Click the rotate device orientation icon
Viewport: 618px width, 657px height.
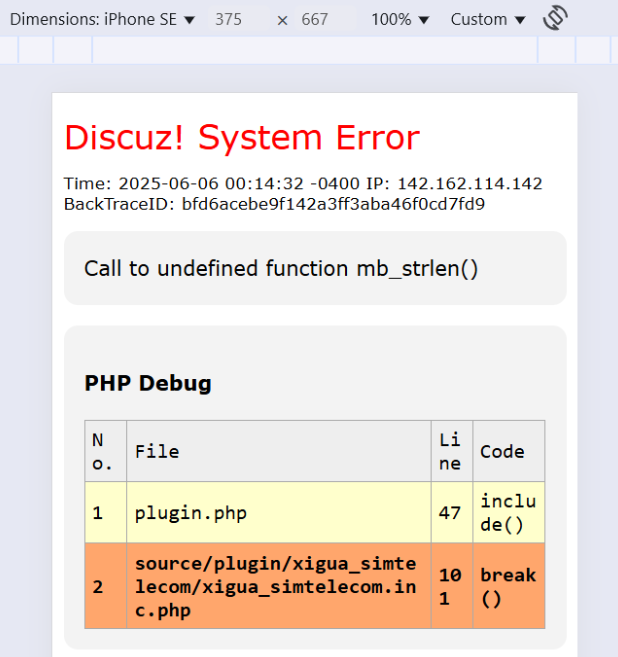556,18
